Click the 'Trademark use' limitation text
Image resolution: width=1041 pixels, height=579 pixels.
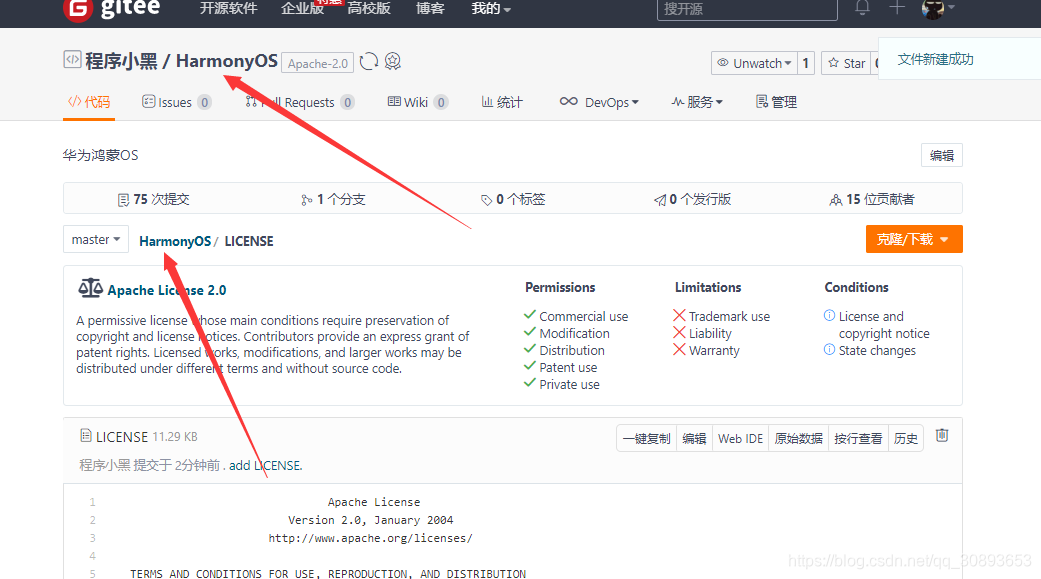click(729, 317)
